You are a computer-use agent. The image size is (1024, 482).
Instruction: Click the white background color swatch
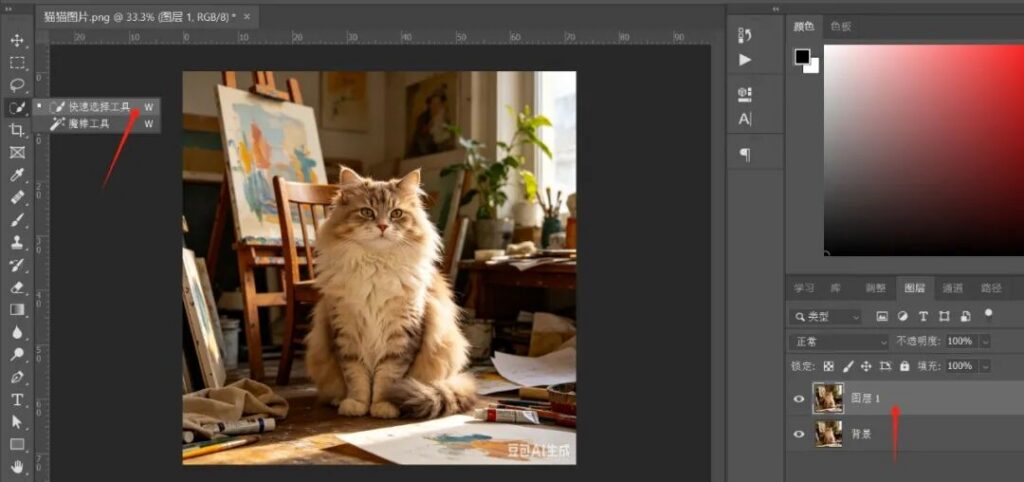(x=814, y=67)
